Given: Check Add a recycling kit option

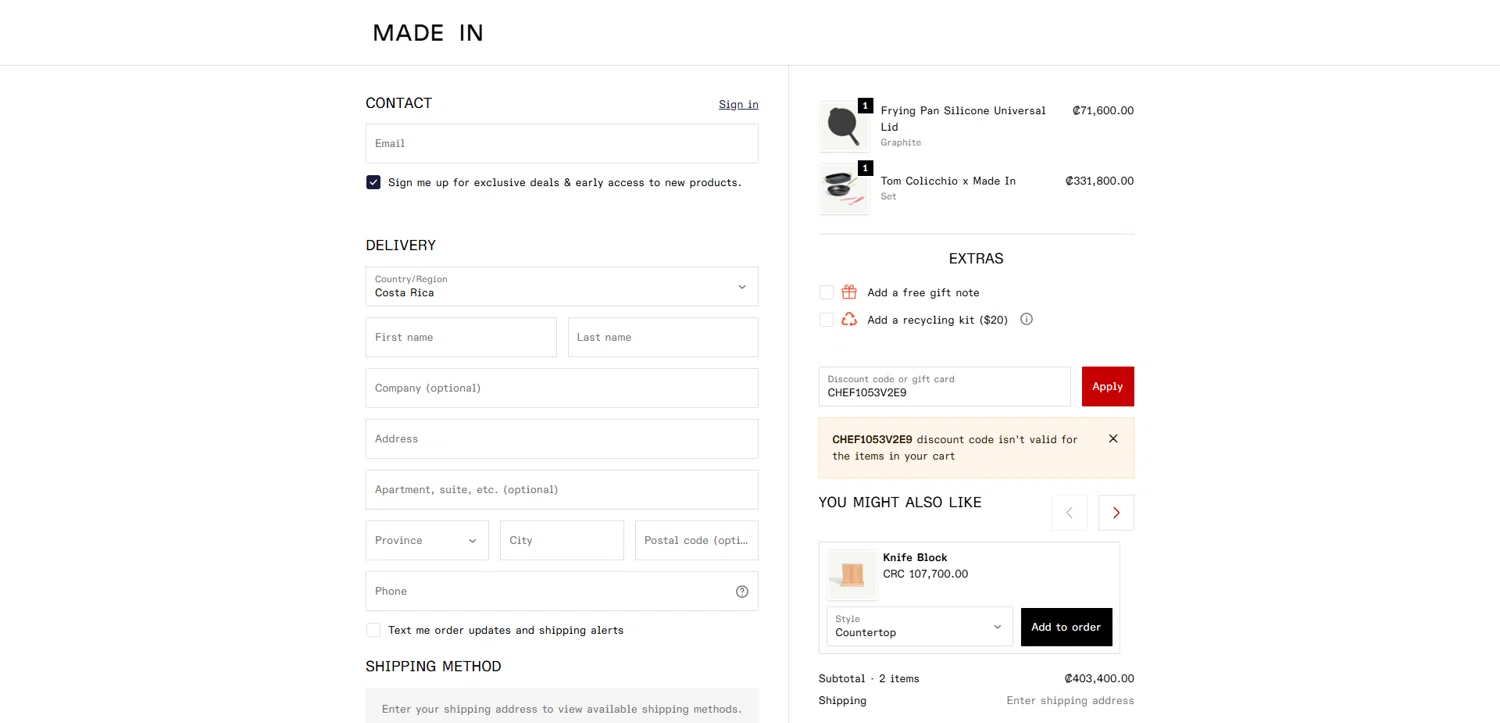Looking at the screenshot, I should [x=826, y=319].
